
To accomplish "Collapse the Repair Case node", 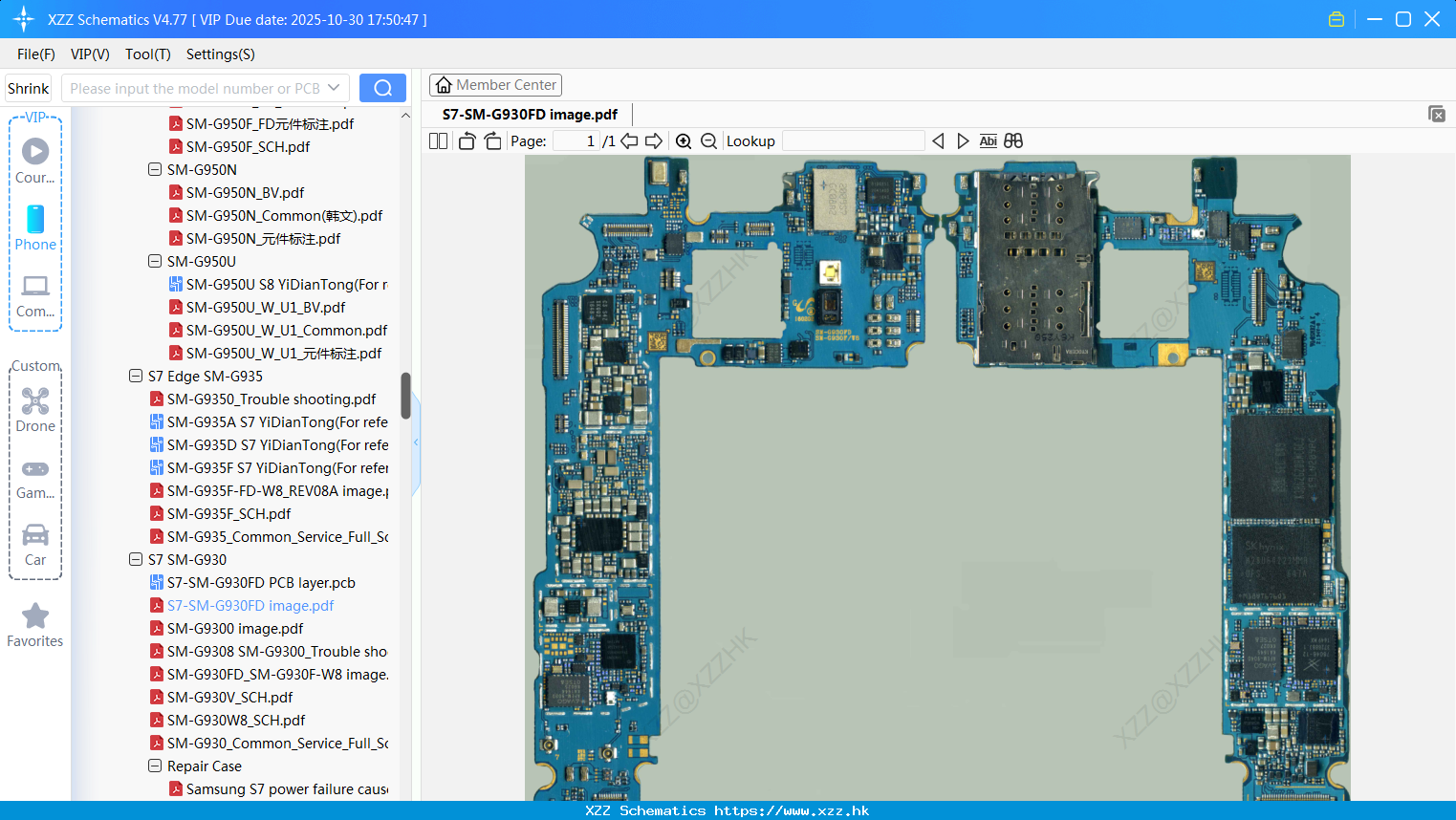I will point(155,766).
